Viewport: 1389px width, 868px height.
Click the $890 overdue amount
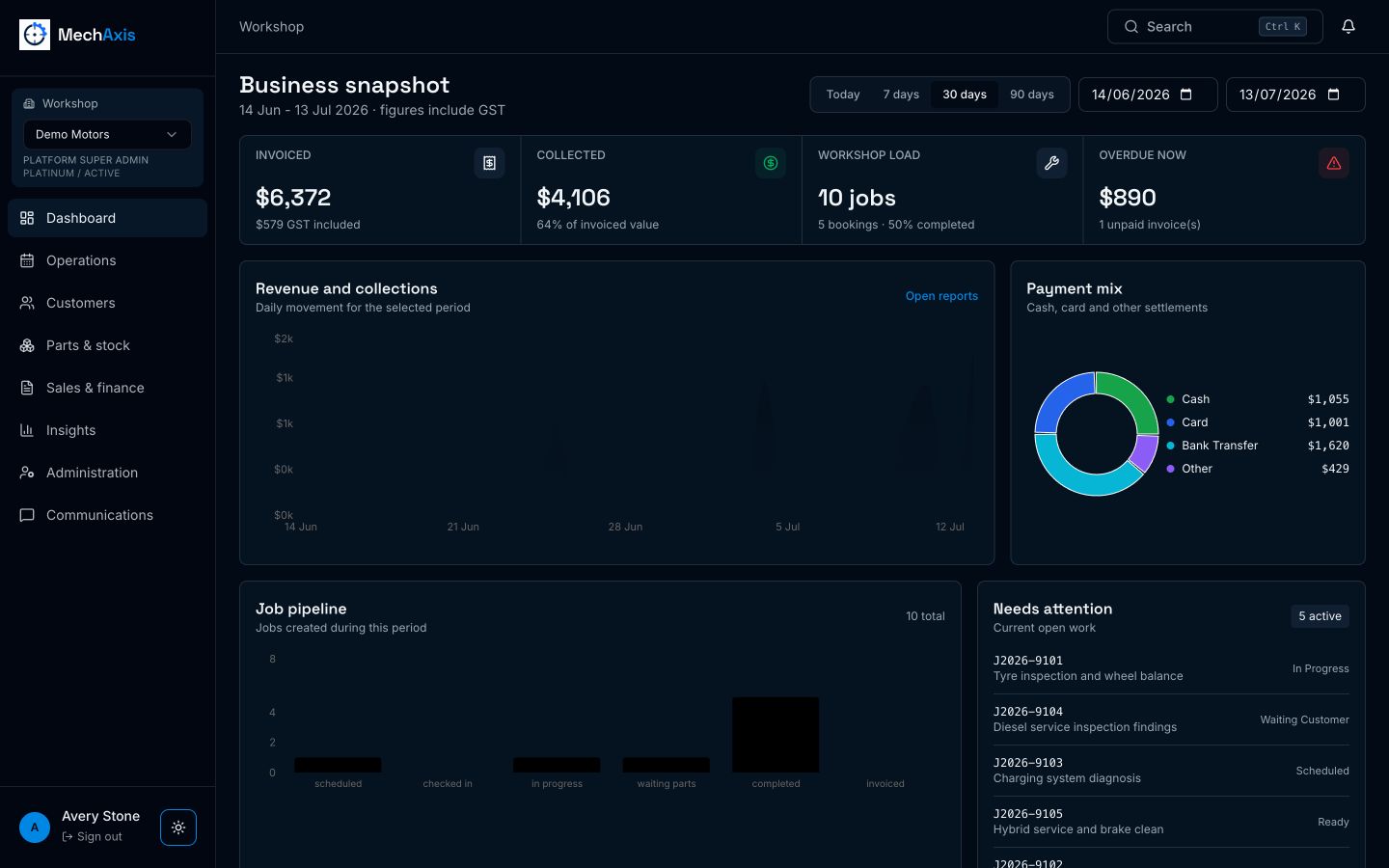pos(1128,198)
